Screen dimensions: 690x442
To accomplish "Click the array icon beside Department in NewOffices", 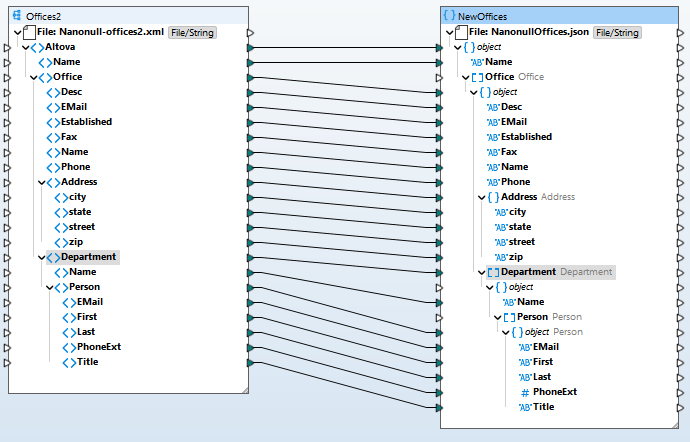I will [492, 272].
